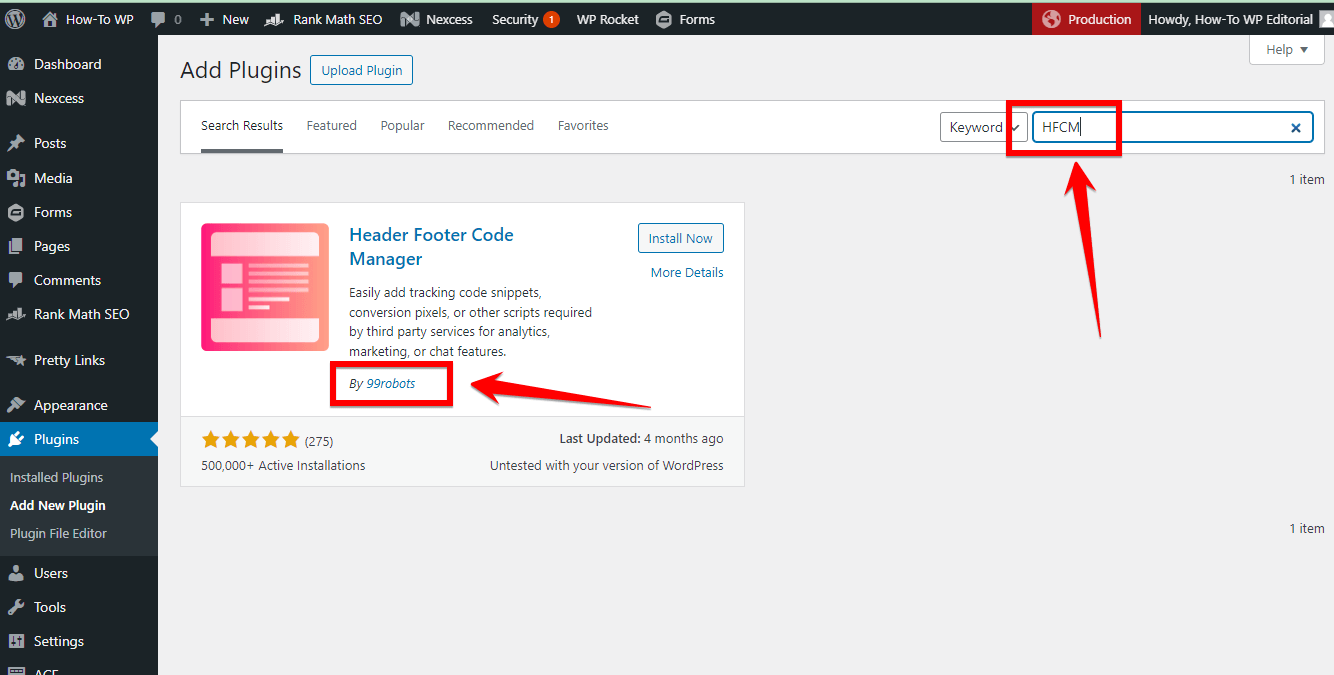1334x675 pixels.
Task: Open the More Details link
Action: (x=687, y=272)
